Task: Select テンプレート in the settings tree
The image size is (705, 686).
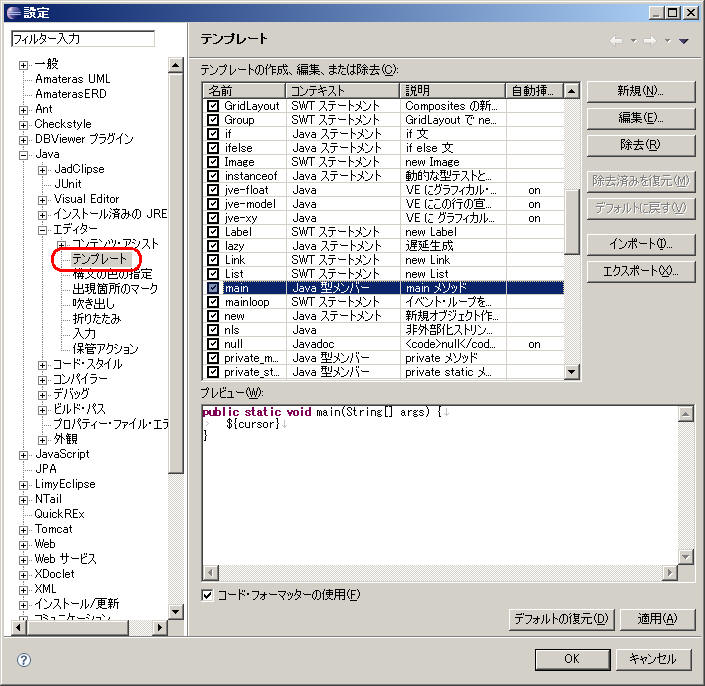Action: click(100, 259)
